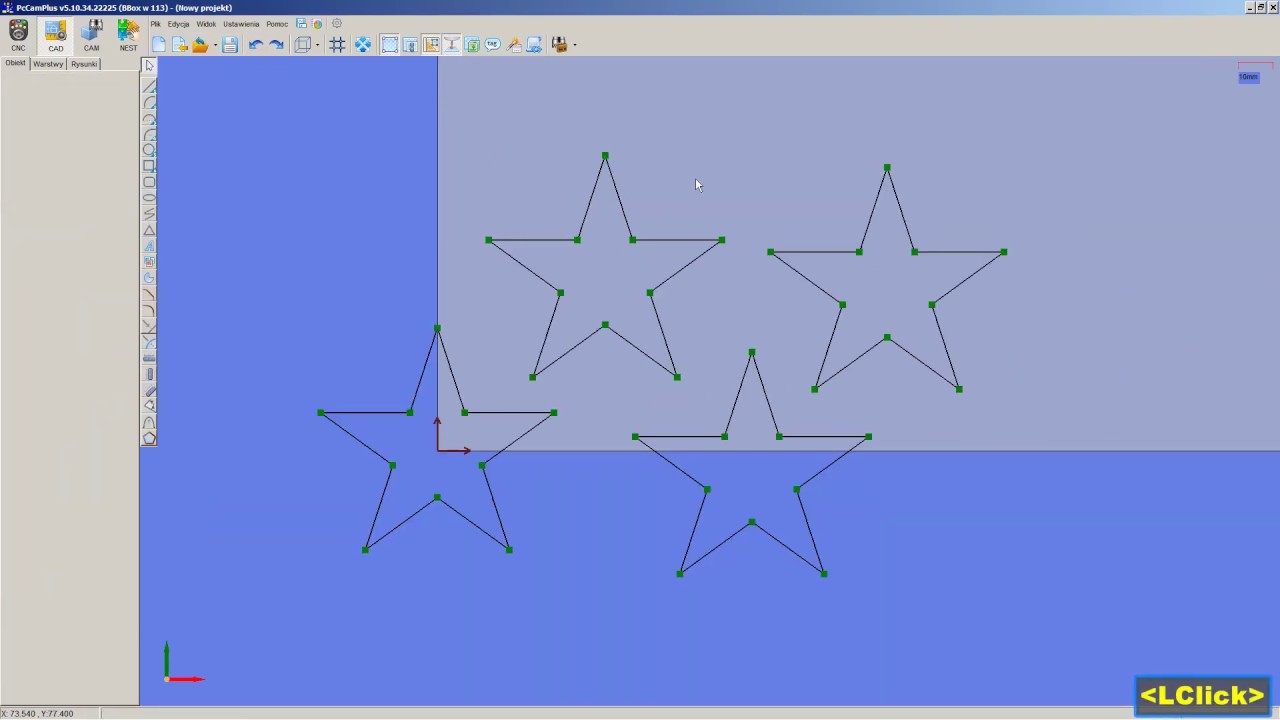Screen dimensions: 1280x720
Task: Click the 3D view cube icon
Action: coord(303,45)
